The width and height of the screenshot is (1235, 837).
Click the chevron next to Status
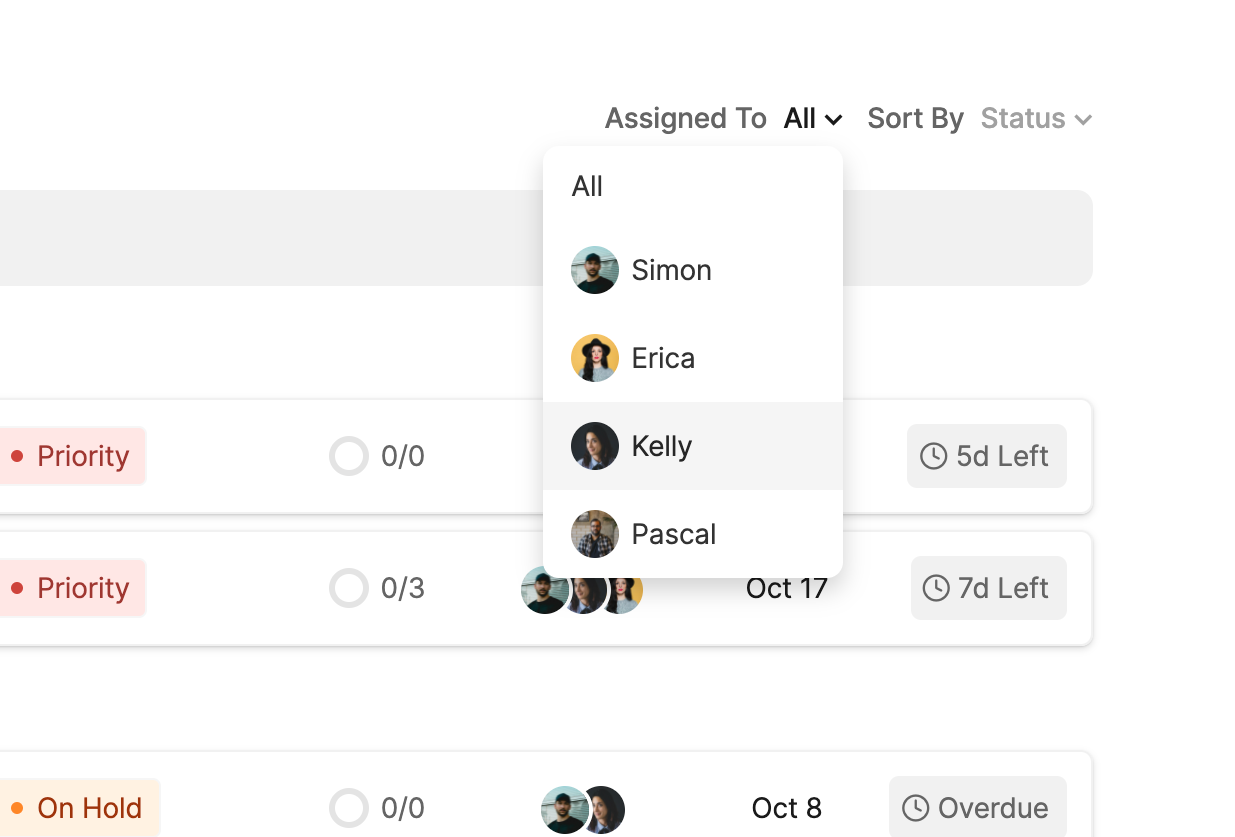pyautogui.click(x=1082, y=120)
